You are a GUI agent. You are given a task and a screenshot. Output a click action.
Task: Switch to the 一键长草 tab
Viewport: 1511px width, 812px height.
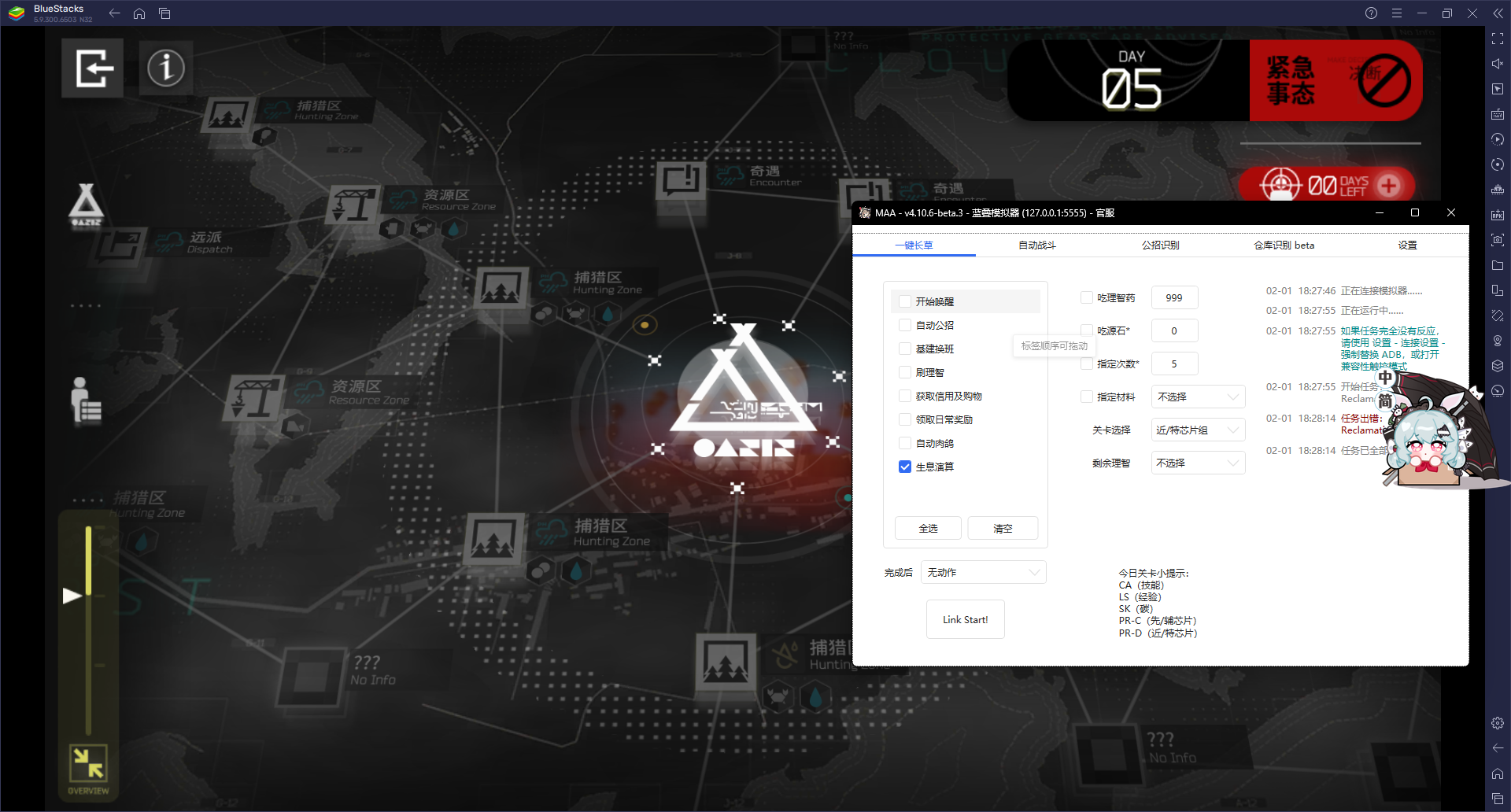tap(914, 245)
